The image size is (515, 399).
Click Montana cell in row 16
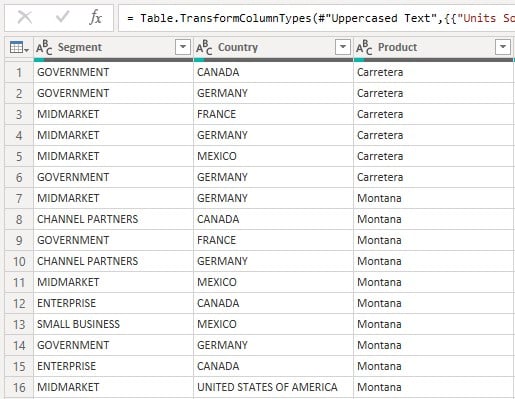tap(434, 387)
